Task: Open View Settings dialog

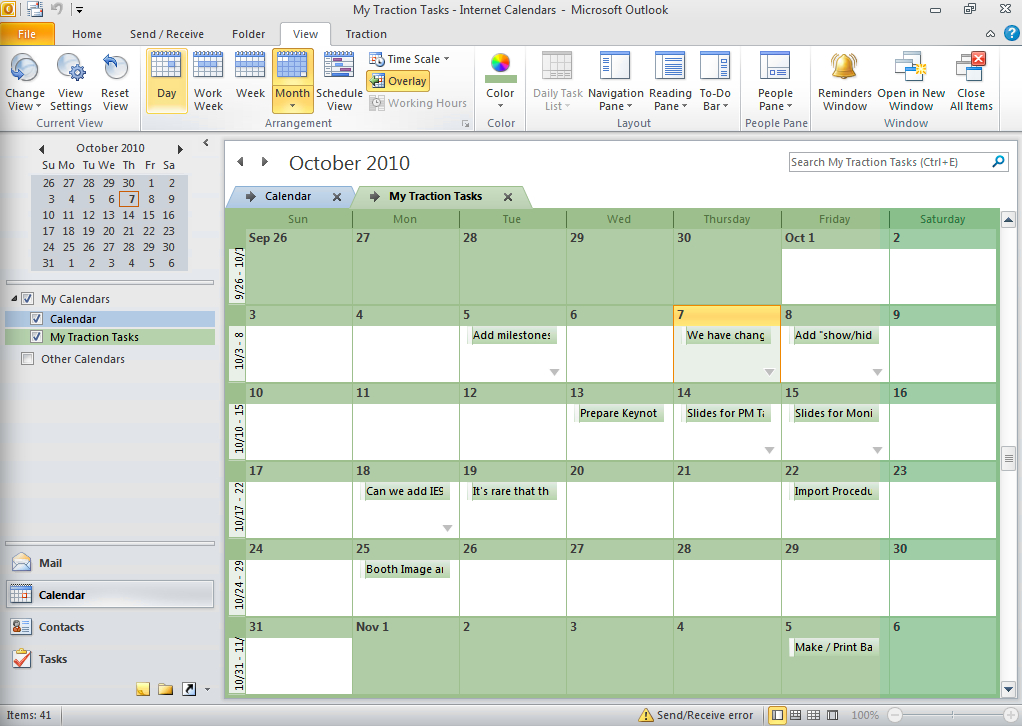Action: (x=71, y=80)
